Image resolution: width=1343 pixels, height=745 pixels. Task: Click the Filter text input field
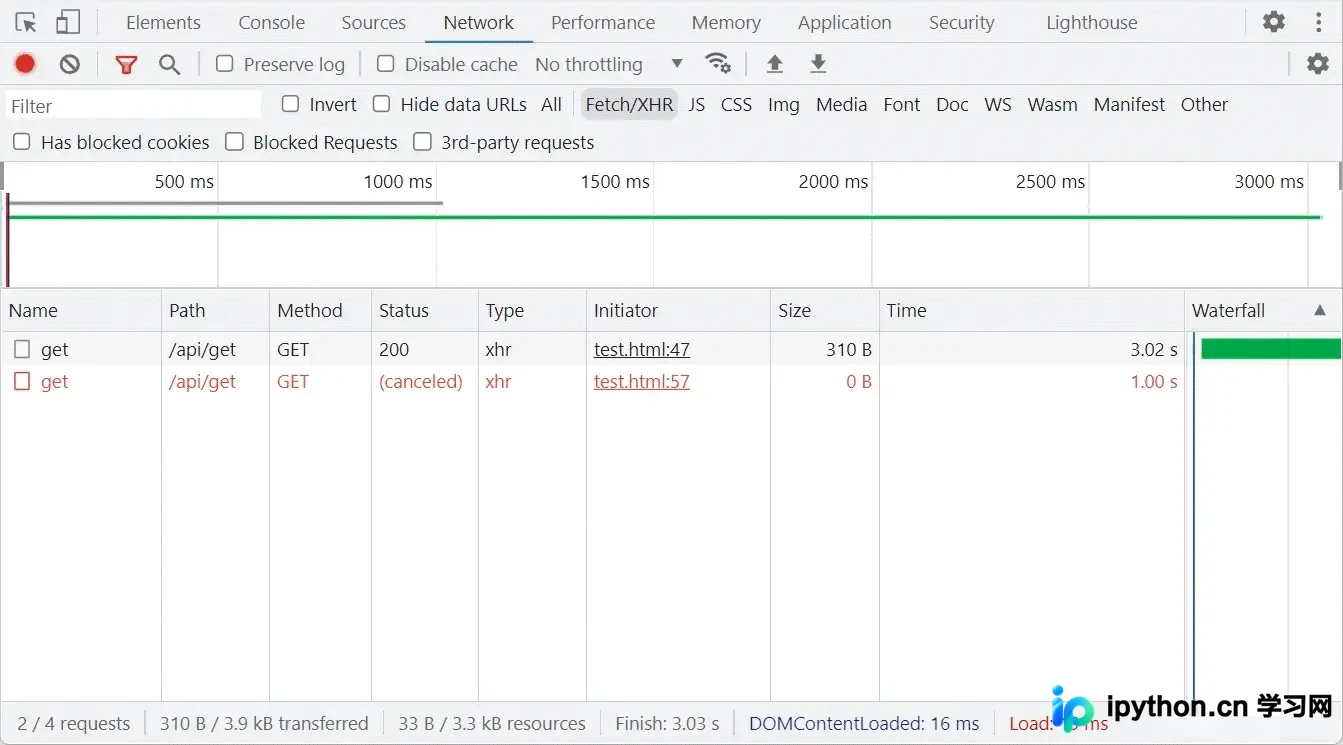click(134, 105)
